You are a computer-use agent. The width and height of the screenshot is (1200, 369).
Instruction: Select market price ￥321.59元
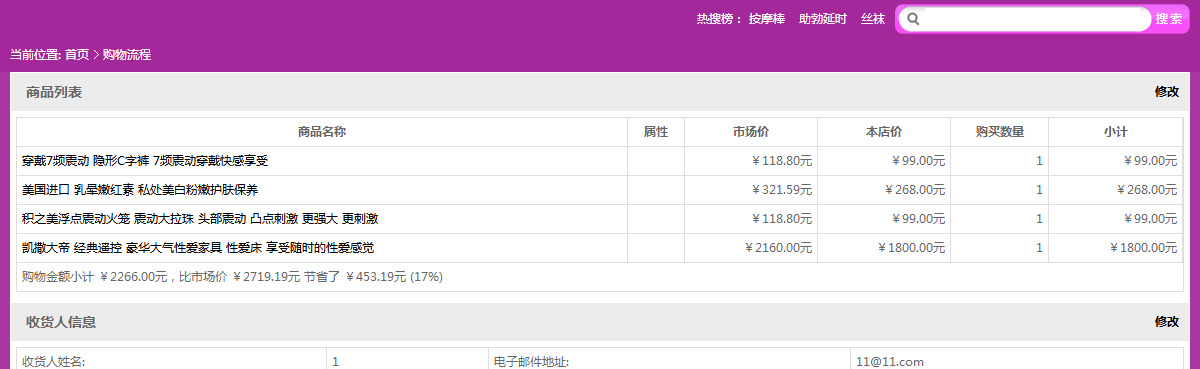(782, 190)
